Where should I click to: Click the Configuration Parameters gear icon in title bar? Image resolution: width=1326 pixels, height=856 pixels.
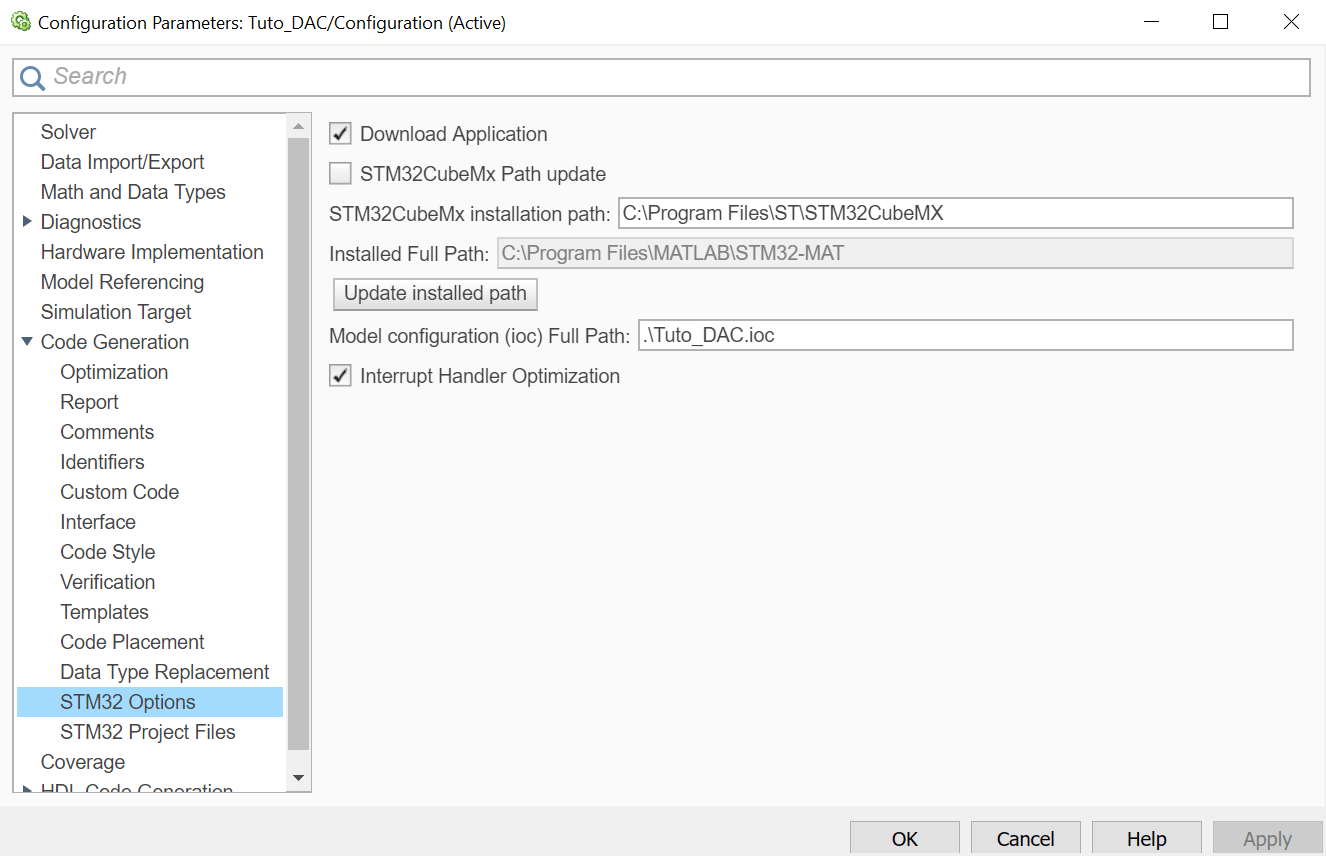(20, 22)
